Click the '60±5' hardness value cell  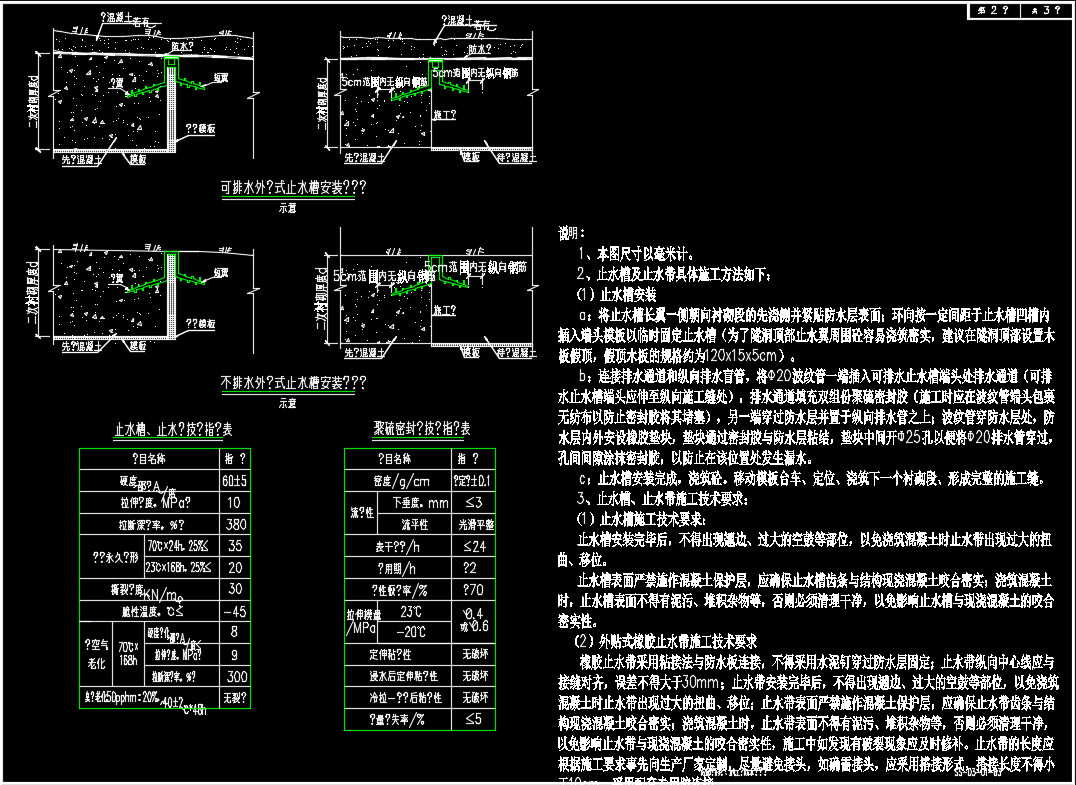[x=235, y=481]
